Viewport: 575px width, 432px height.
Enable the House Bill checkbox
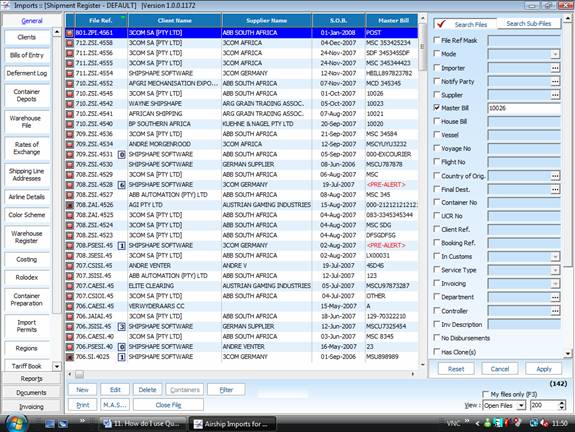point(436,121)
